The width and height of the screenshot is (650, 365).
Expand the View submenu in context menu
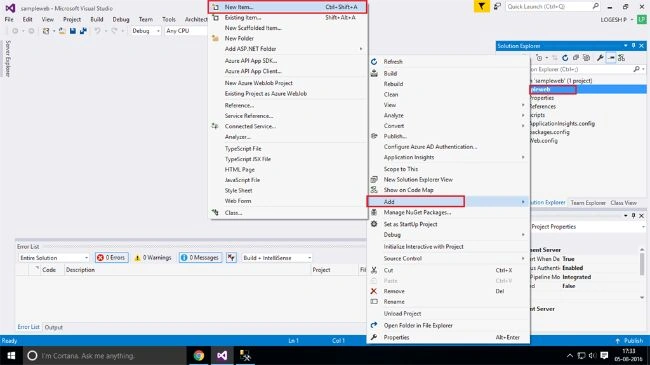click(448, 105)
